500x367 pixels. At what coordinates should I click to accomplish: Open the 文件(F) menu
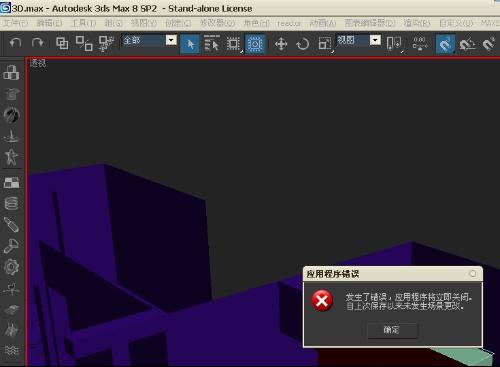pyautogui.click(x=15, y=23)
